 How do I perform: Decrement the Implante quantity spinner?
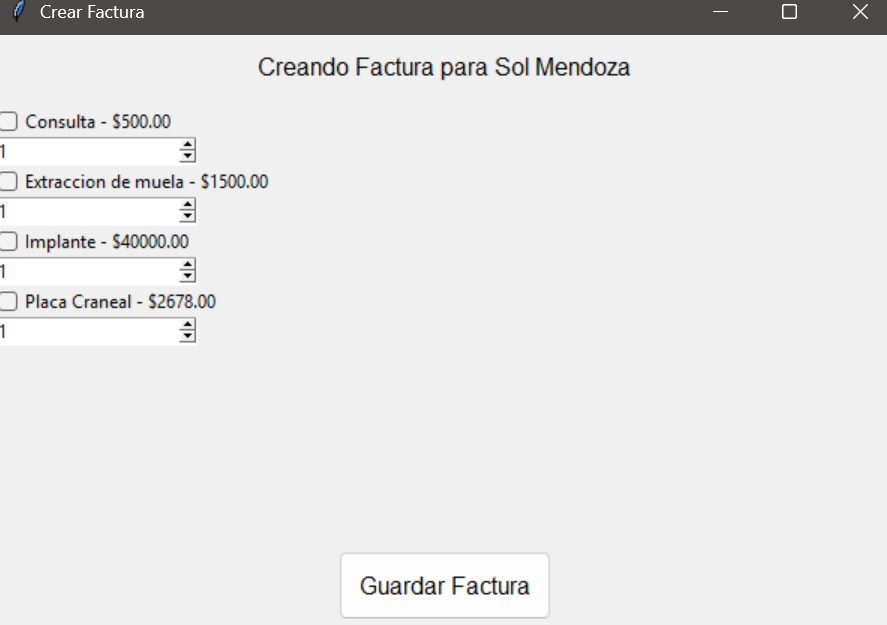(x=187, y=277)
